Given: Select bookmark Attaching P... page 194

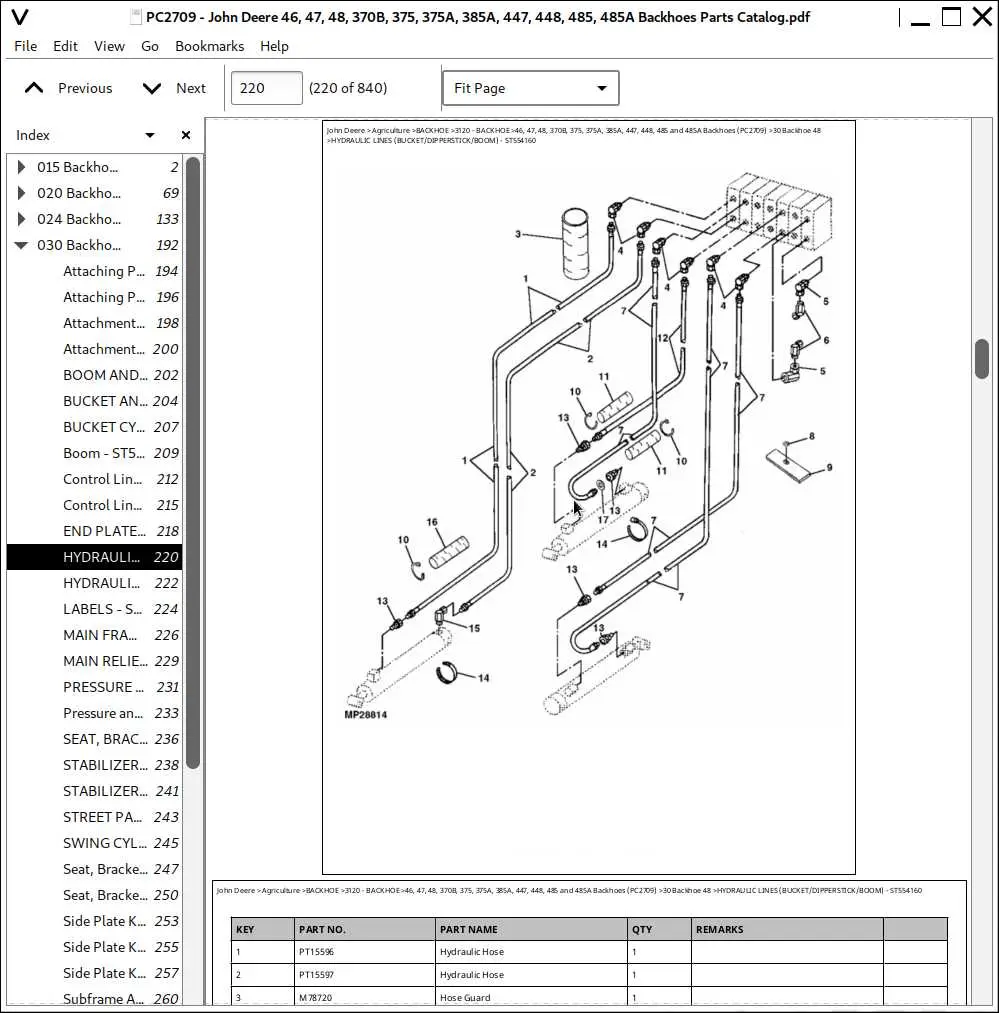Looking at the screenshot, I should tap(94, 271).
